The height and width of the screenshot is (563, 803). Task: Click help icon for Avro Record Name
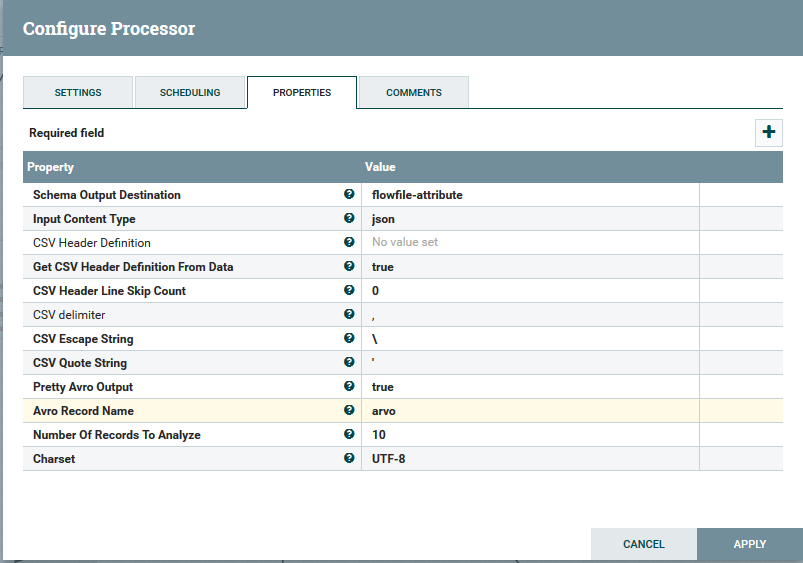click(x=349, y=410)
